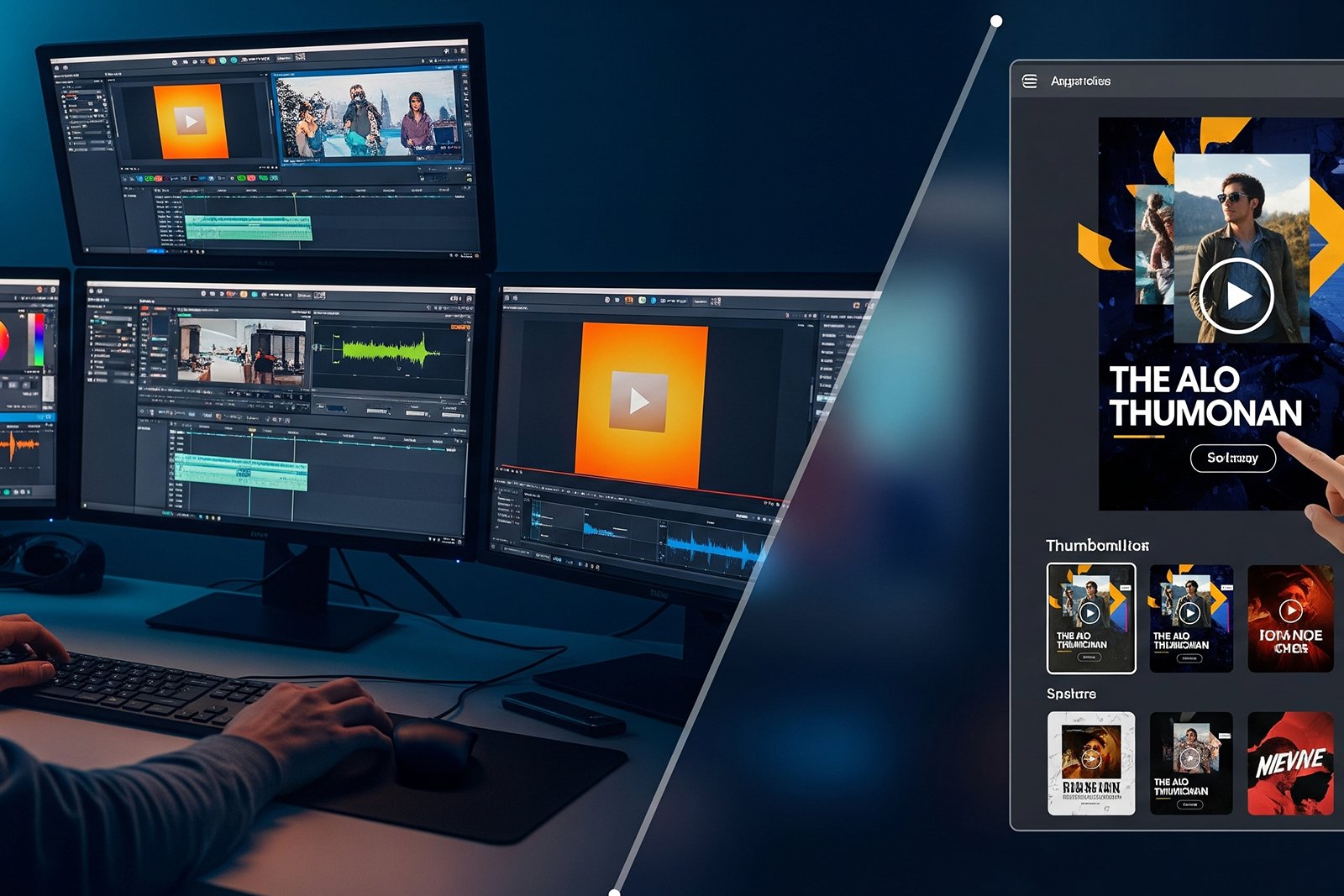This screenshot has height=896, width=1344.
Task: Select the first highlighted thumbnail in the Thumbnail row
Action: [x=1090, y=618]
